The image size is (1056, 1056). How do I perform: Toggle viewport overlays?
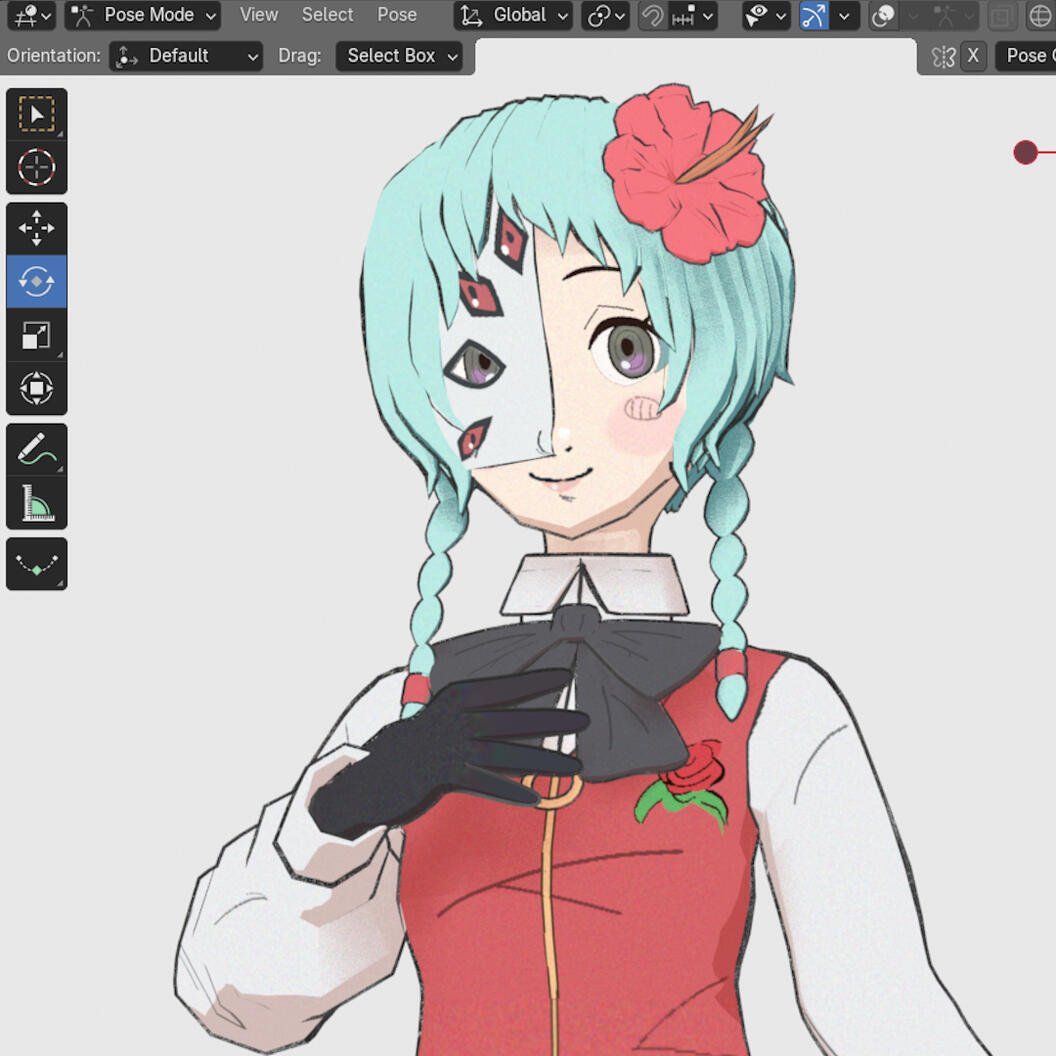tap(883, 15)
